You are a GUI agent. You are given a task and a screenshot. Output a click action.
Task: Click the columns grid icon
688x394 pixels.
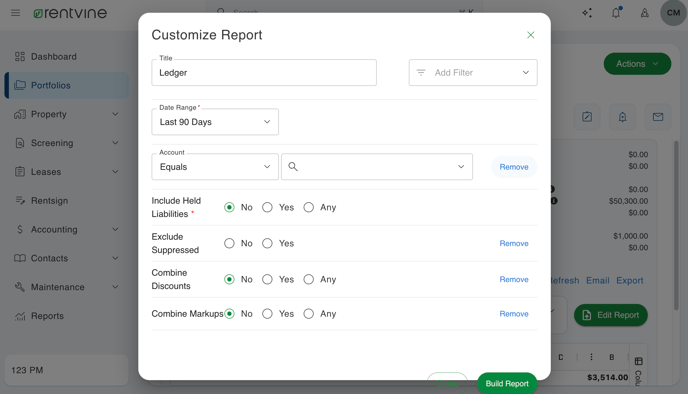pyautogui.click(x=638, y=361)
